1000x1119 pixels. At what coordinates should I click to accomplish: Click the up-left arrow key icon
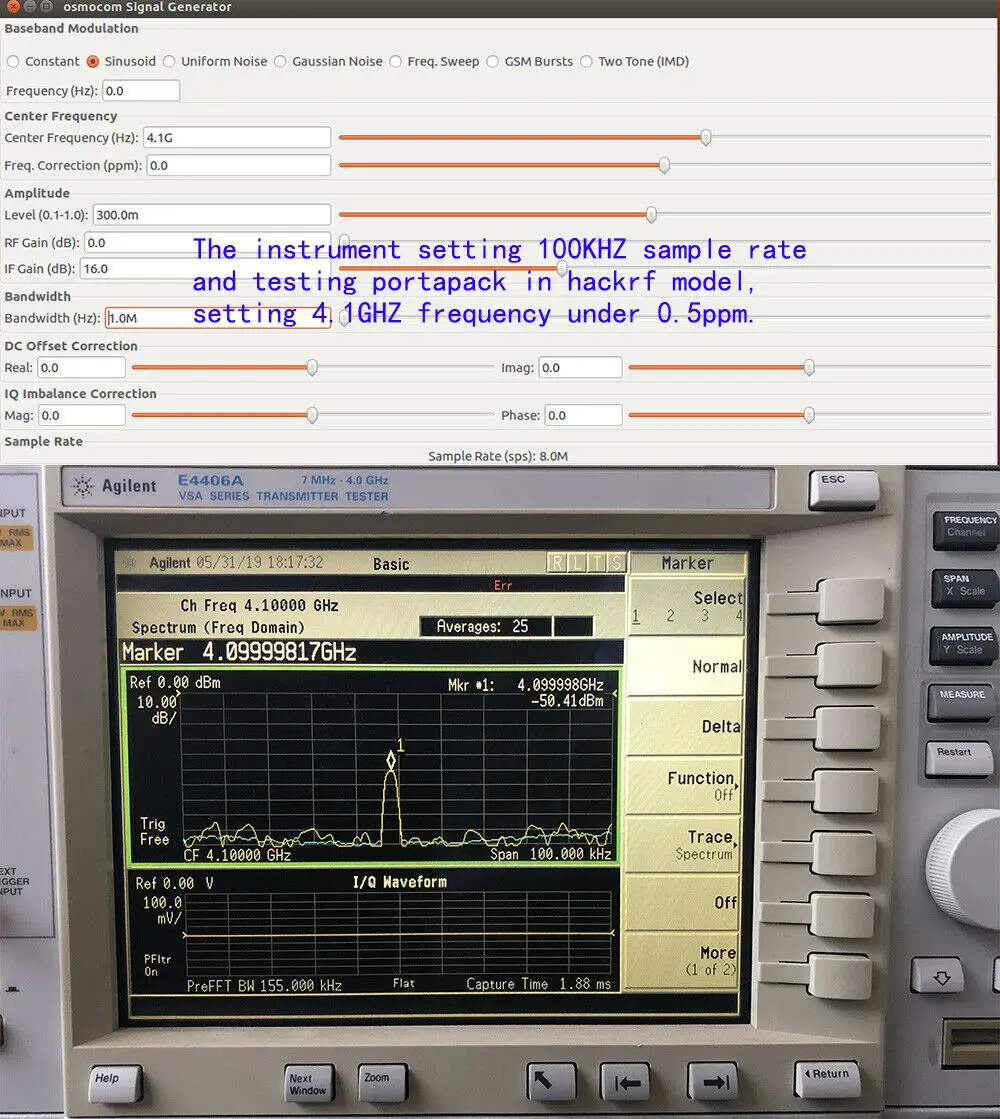[550, 1083]
